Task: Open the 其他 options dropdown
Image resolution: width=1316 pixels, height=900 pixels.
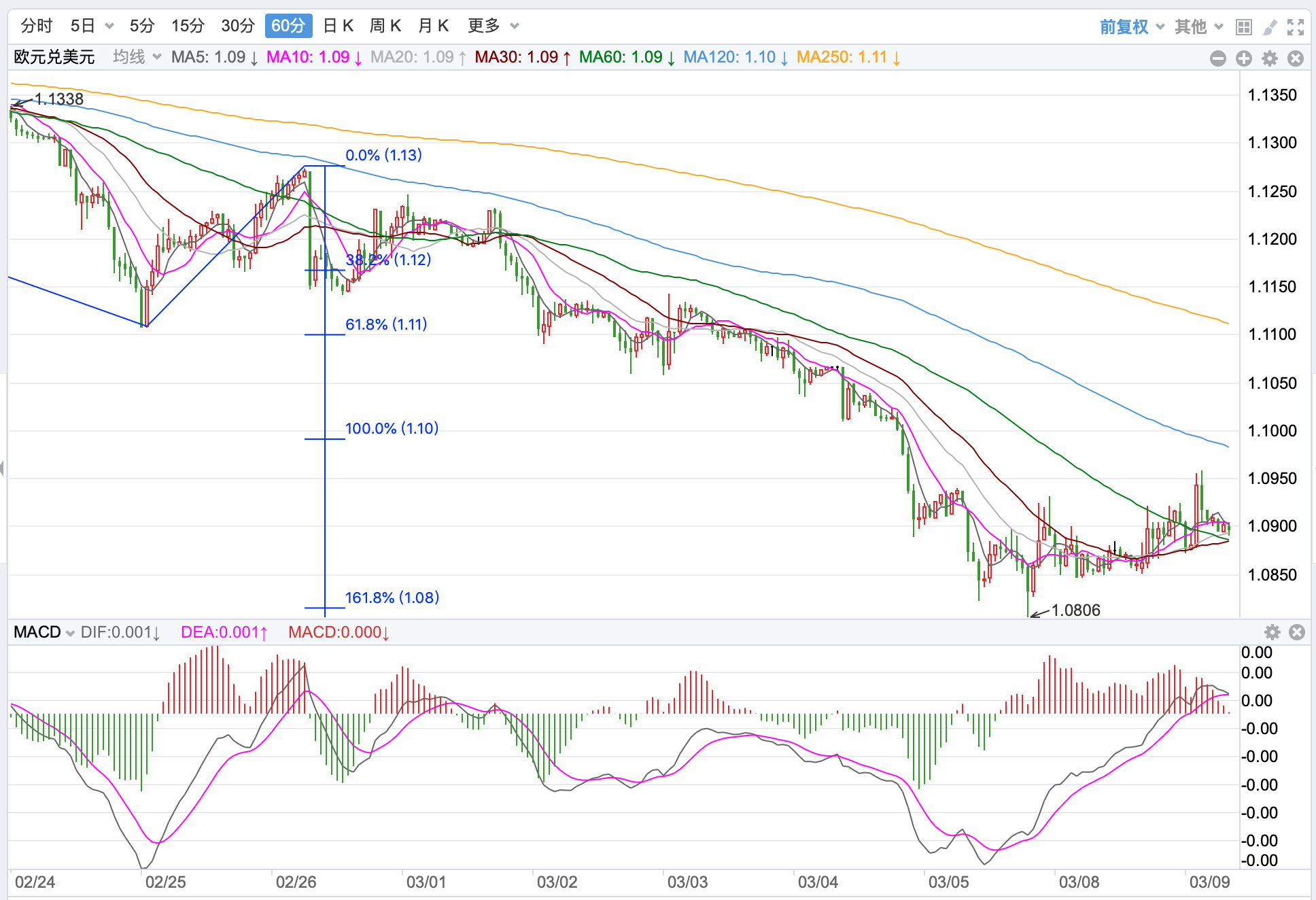Action: coord(1199,27)
